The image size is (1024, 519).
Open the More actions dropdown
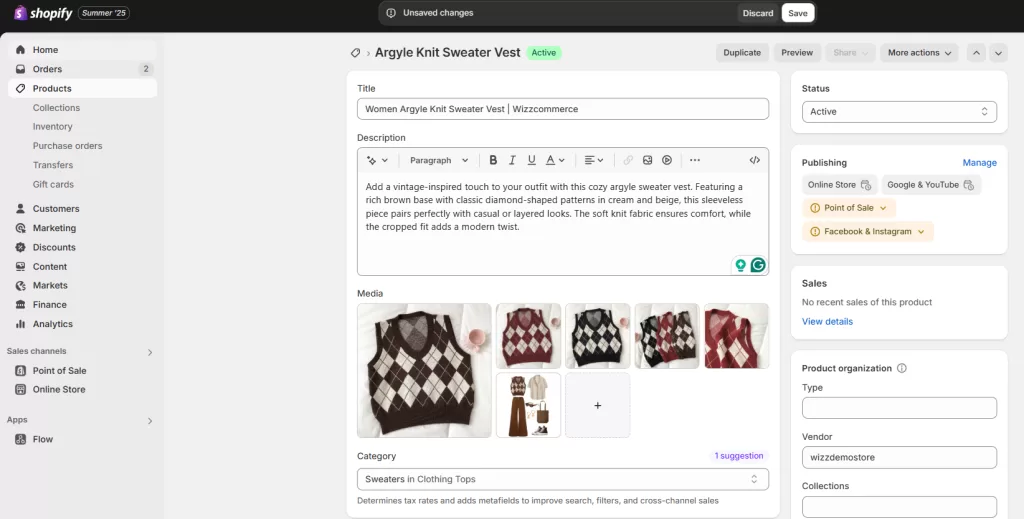coord(919,53)
